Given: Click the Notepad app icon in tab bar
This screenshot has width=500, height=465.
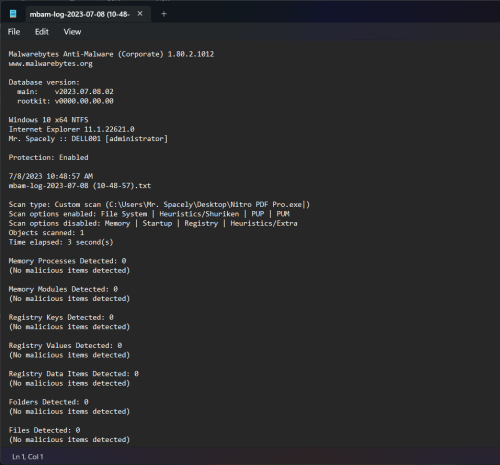Looking at the screenshot, I should 13,14.
